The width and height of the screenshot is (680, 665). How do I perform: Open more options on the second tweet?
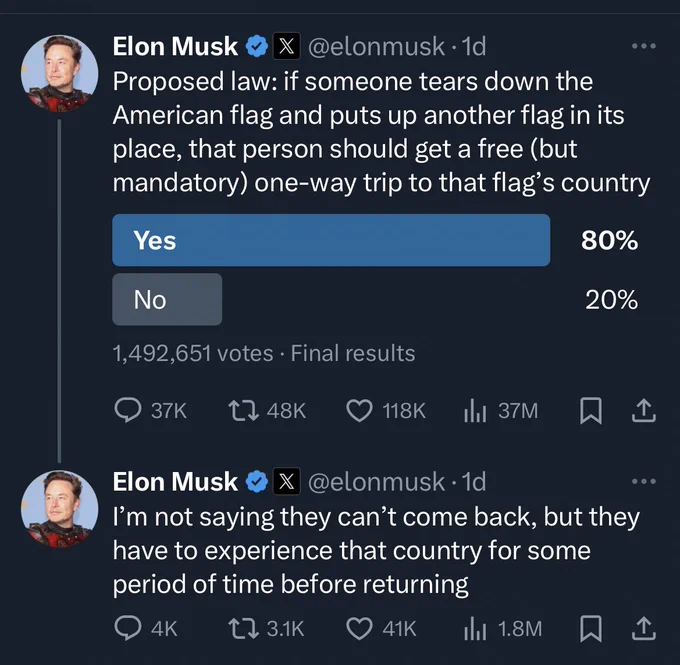tap(644, 481)
